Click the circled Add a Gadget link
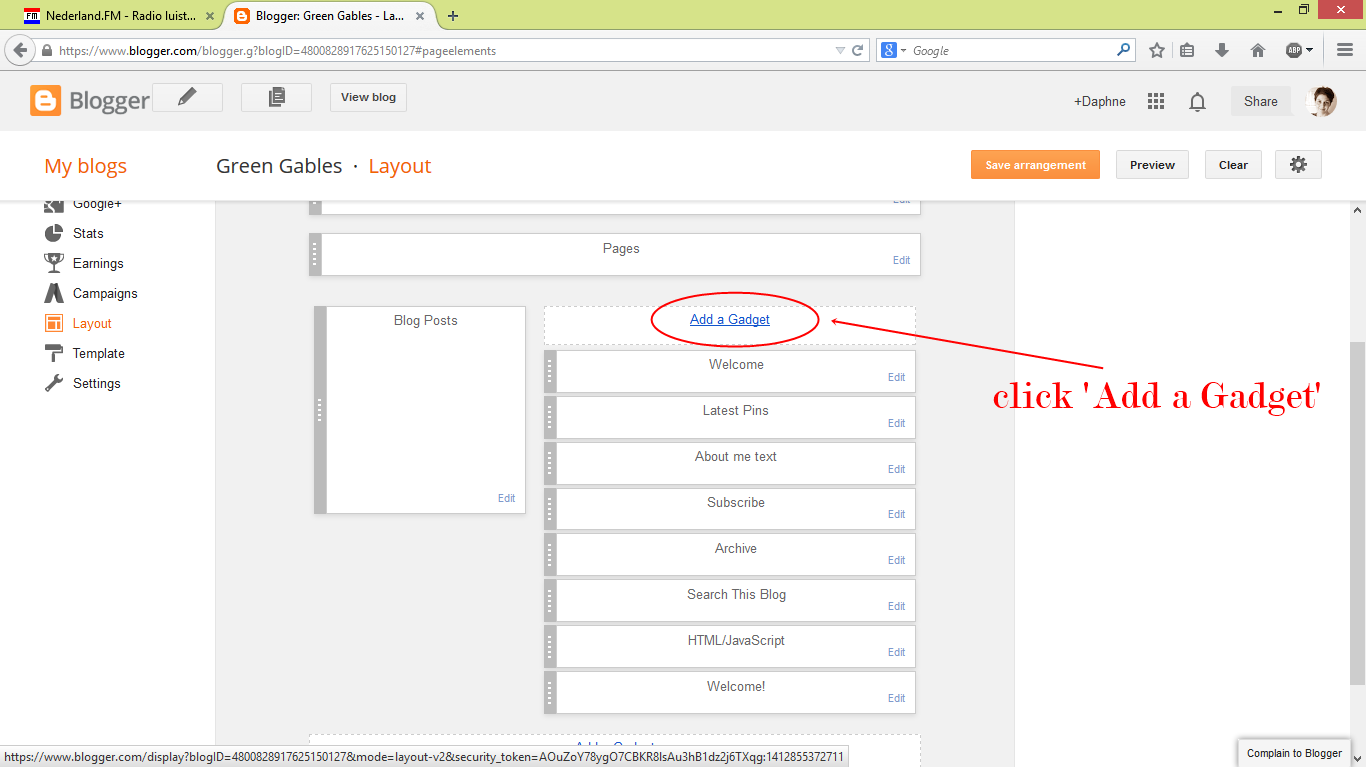The width and height of the screenshot is (1366, 768). tap(730, 319)
